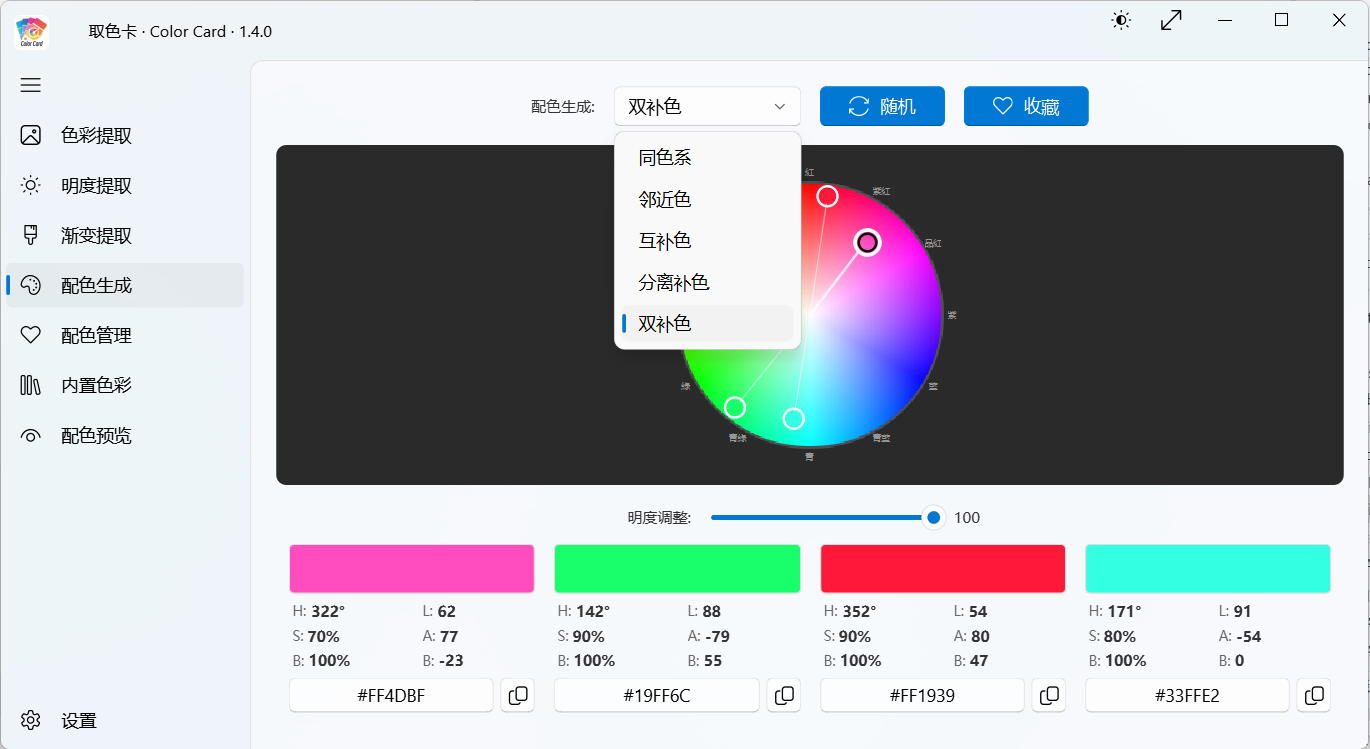
Task: Click the expand to fullscreen arrow icon
Action: (1171, 20)
